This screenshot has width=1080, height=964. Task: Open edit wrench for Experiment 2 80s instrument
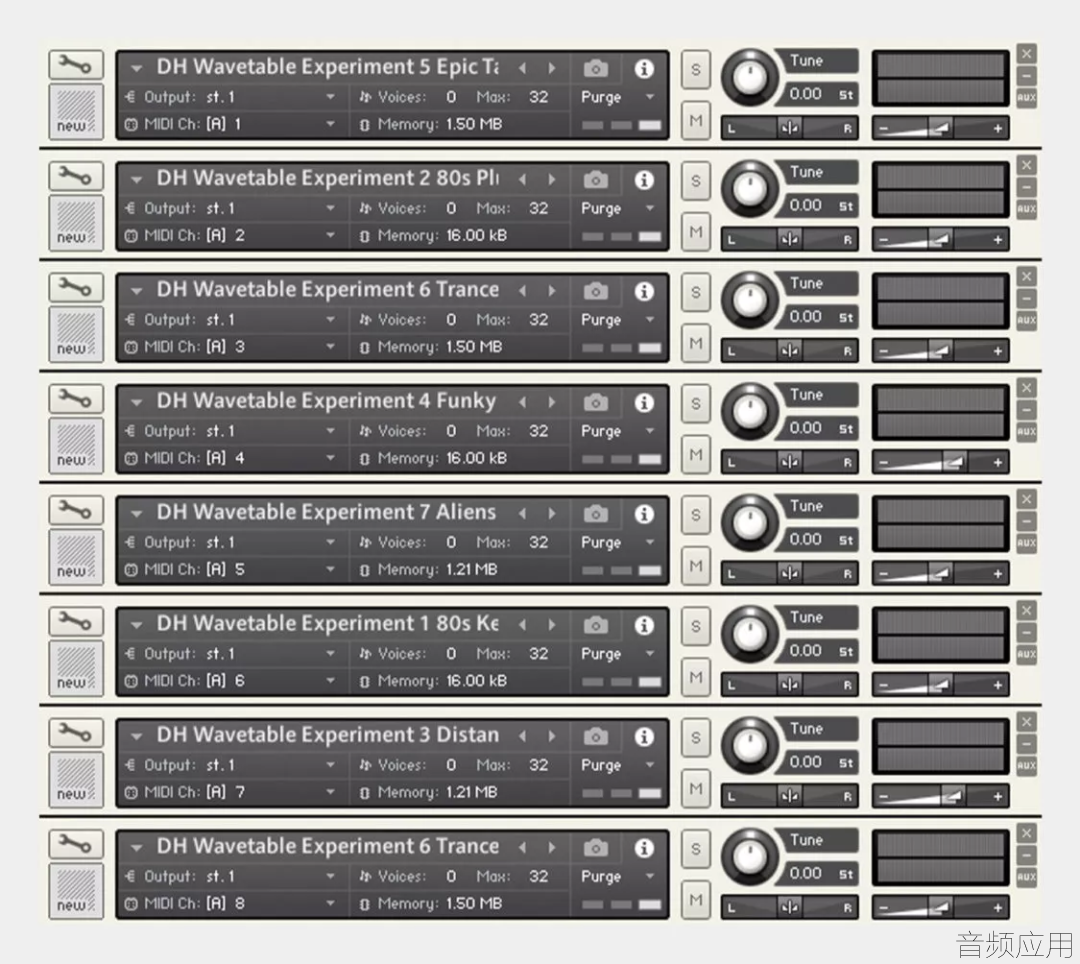(x=76, y=177)
